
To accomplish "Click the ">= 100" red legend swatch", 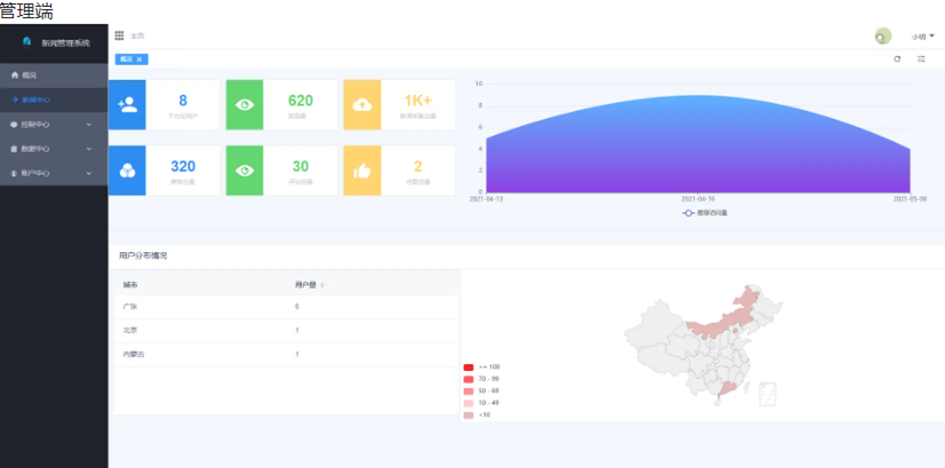I will [x=468, y=367].
